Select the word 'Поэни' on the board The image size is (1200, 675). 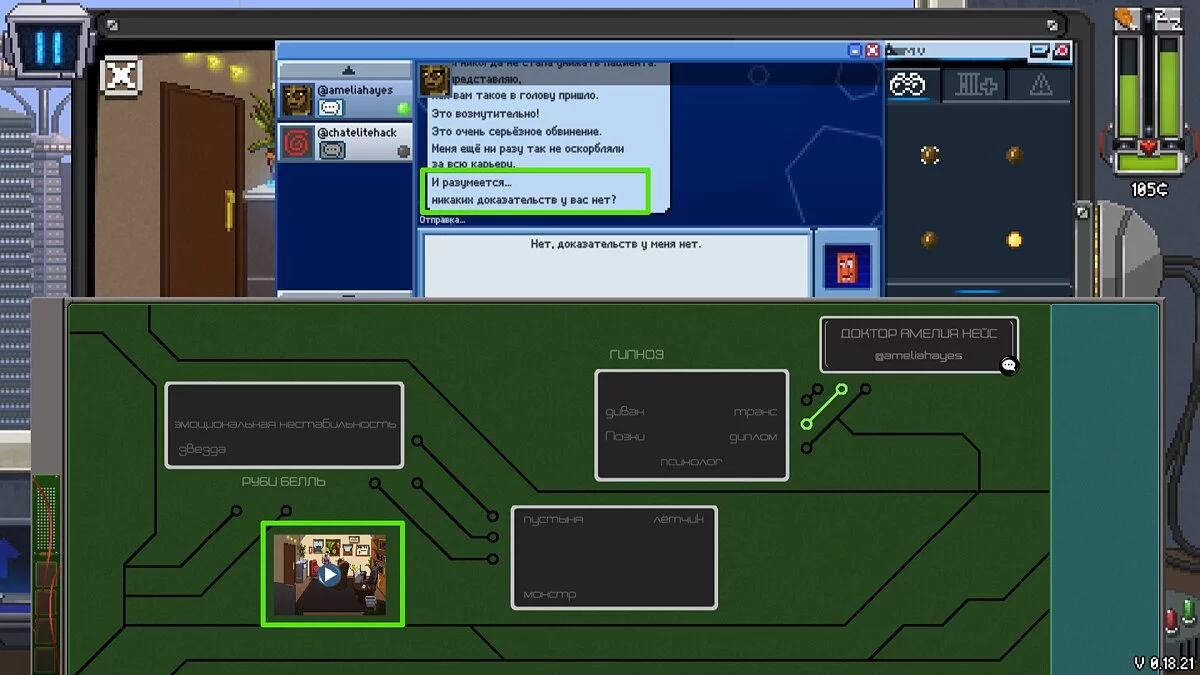[625, 436]
